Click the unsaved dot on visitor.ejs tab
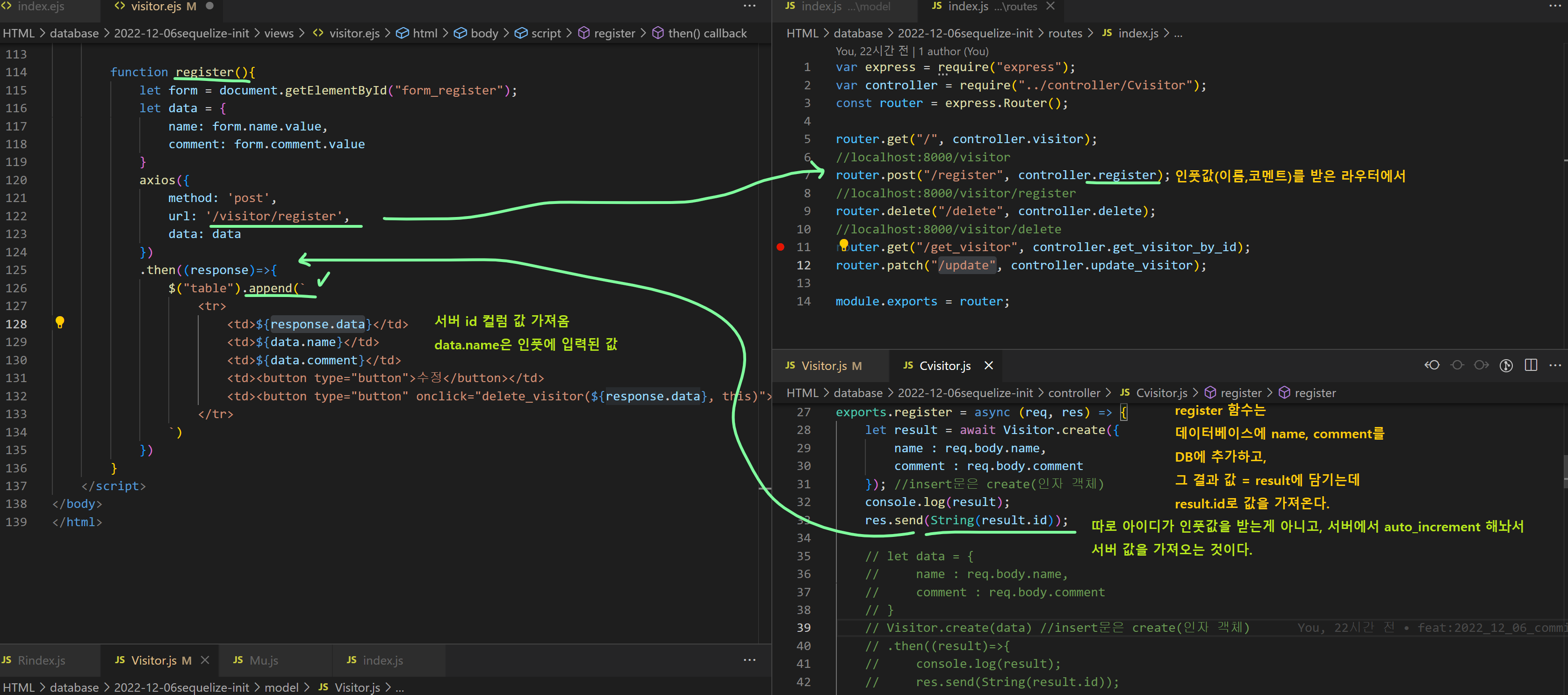Image resolution: width=1568 pixels, height=695 pixels. 209,6
